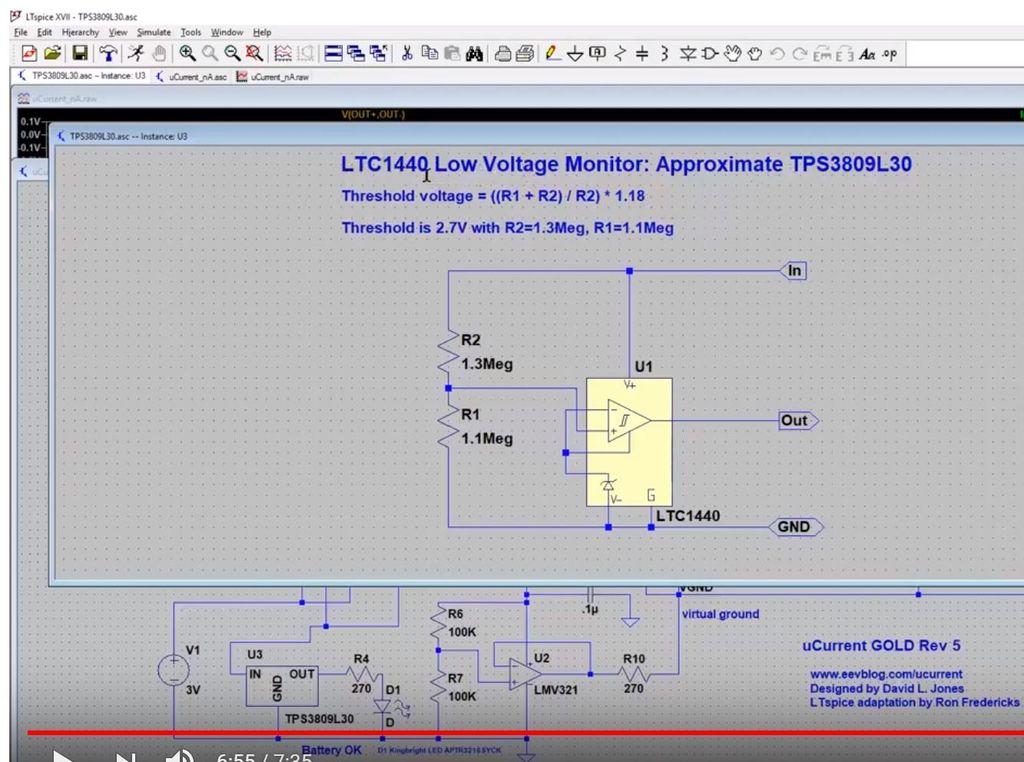Select the Mirror component tool
The width and height of the screenshot is (1024, 762).
[844, 54]
